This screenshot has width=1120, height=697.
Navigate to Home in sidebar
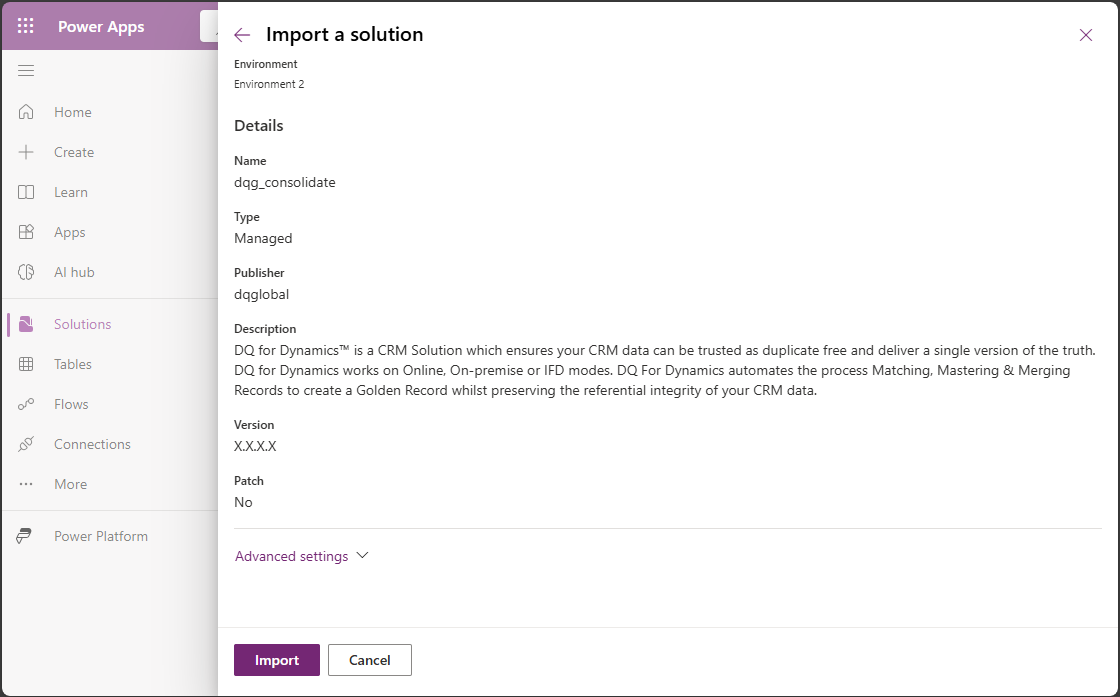click(x=73, y=112)
